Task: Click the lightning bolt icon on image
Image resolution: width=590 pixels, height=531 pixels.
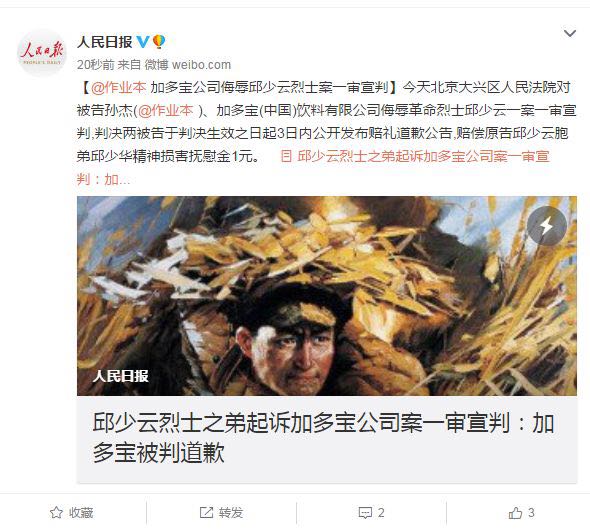Action: [x=547, y=226]
